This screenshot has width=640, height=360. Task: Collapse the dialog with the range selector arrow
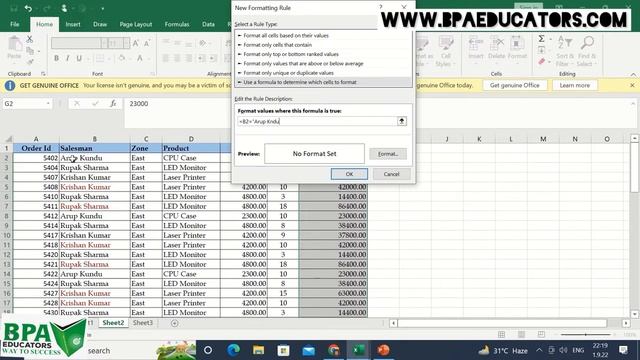coord(402,121)
